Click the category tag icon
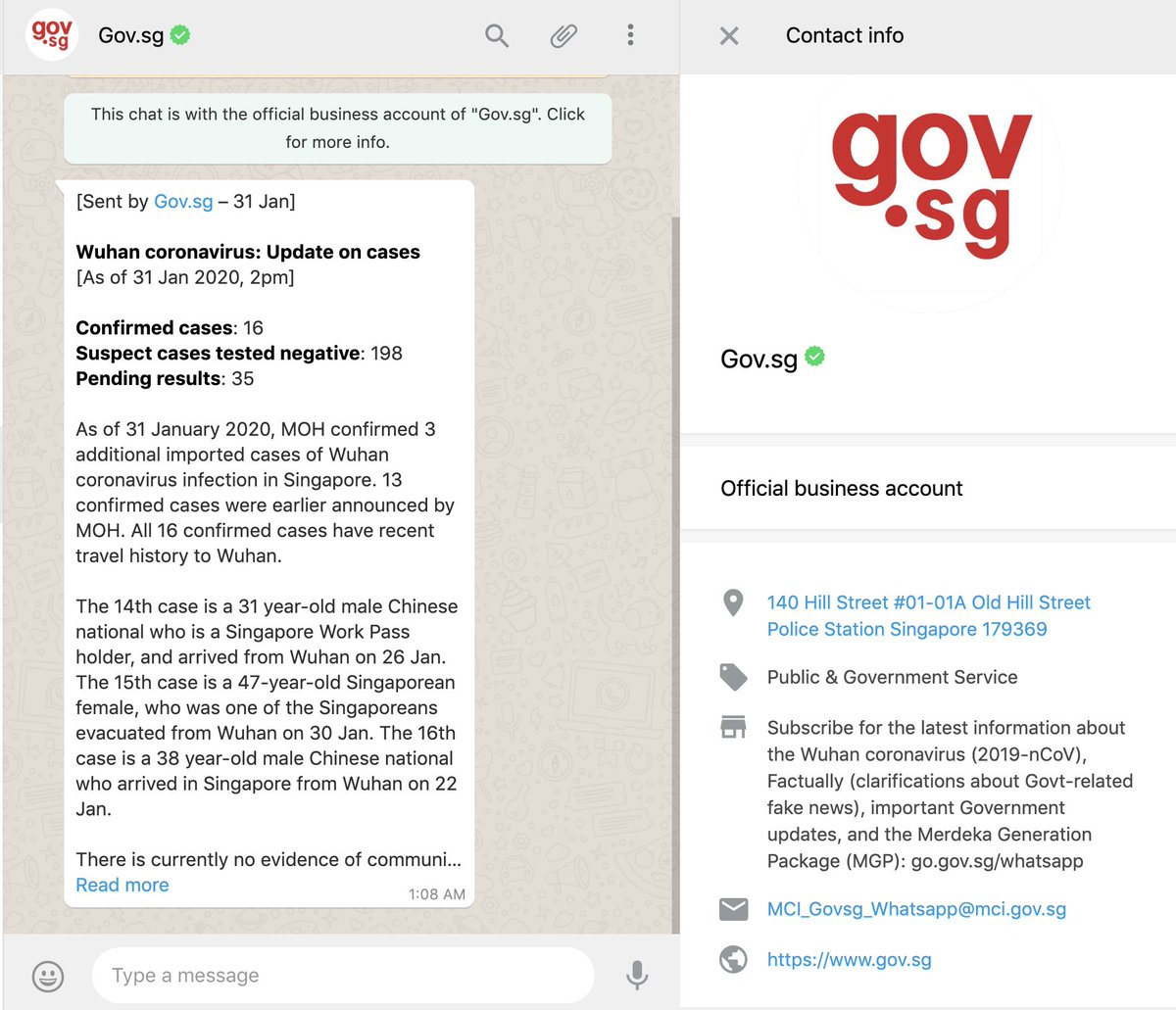Image resolution: width=1176 pixels, height=1010 pixels. (x=733, y=677)
